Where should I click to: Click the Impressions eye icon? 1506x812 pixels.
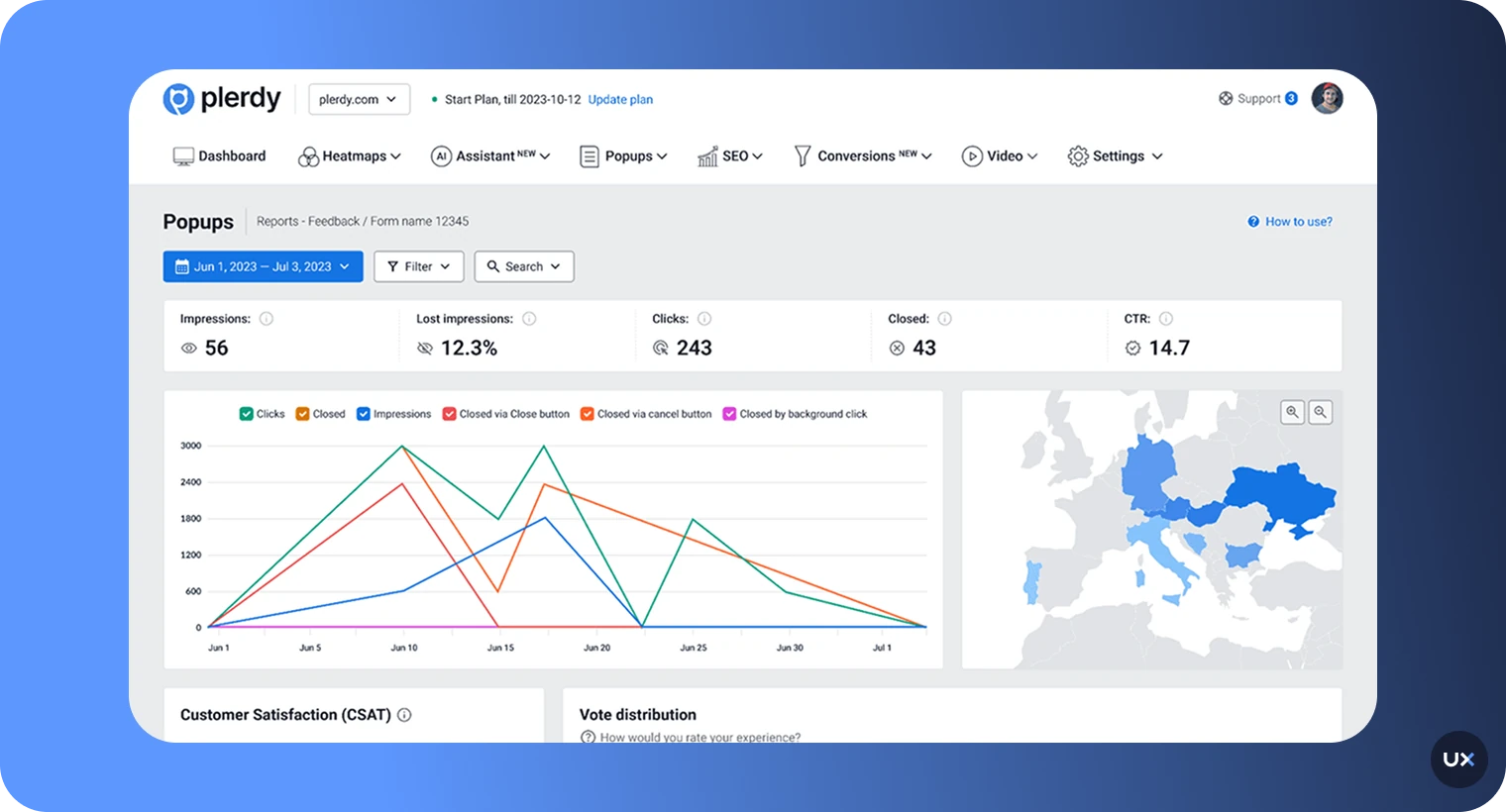(x=188, y=349)
